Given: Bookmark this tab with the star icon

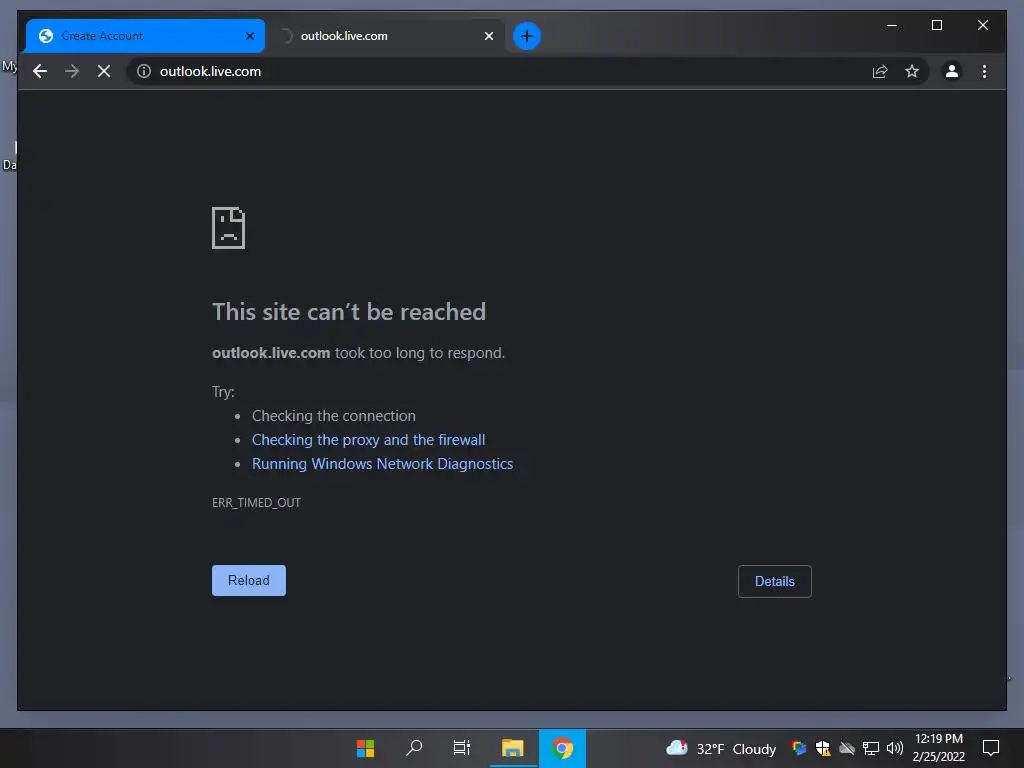Looking at the screenshot, I should (x=912, y=71).
